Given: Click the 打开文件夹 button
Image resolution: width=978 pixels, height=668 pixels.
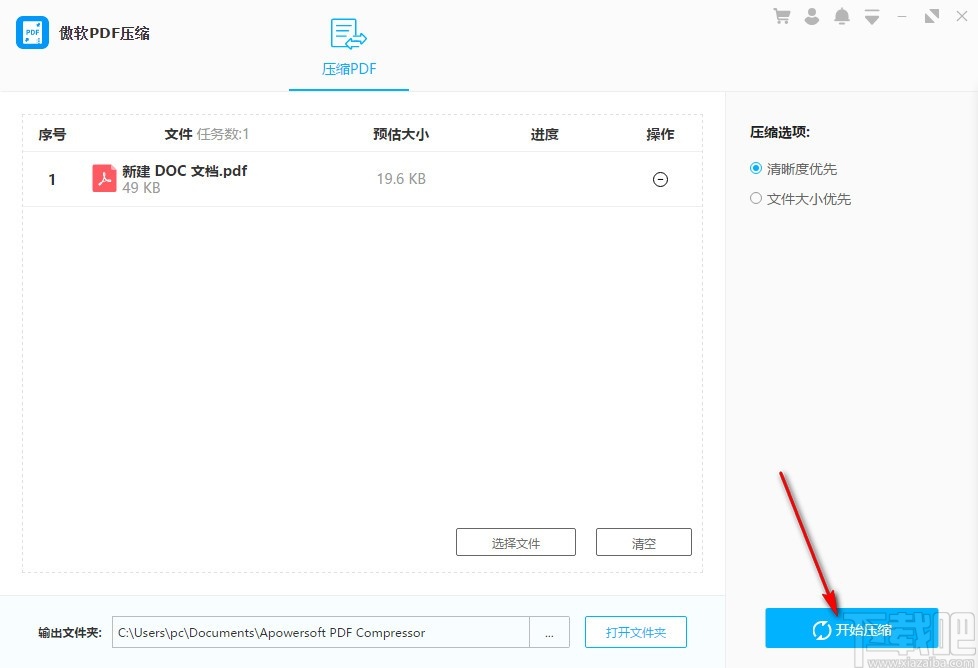Looking at the screenshot, I should 636,631.
